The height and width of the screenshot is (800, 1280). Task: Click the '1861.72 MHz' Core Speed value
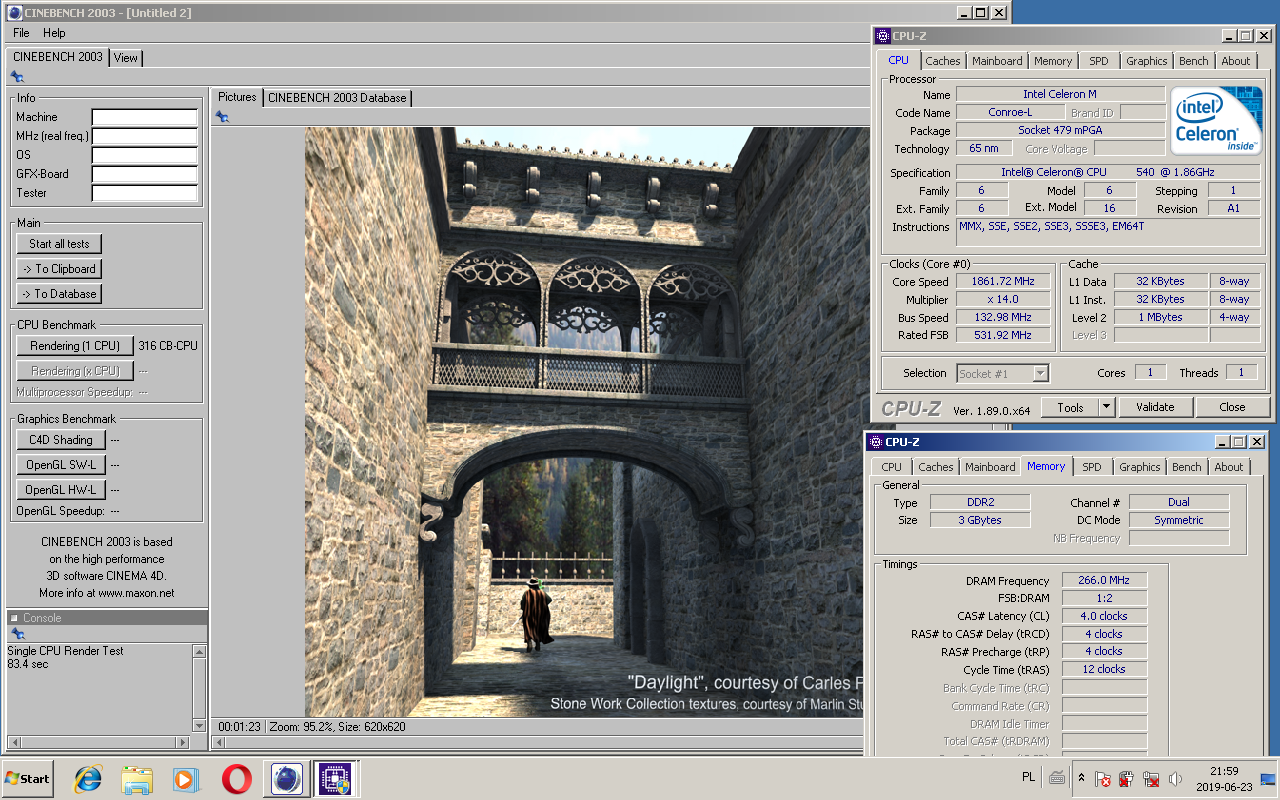[x=1004, y=282]
